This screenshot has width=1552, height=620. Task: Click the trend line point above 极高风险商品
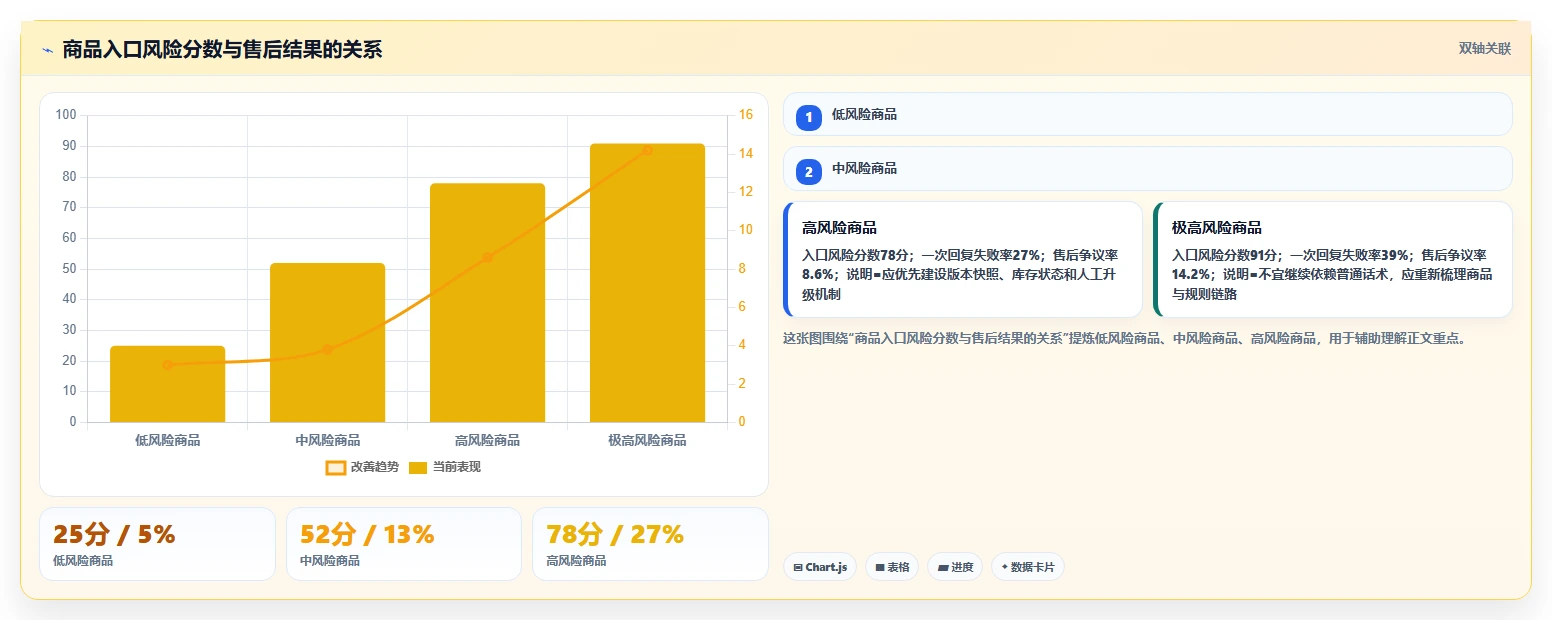pyautogui.click(x=647, y=150)
